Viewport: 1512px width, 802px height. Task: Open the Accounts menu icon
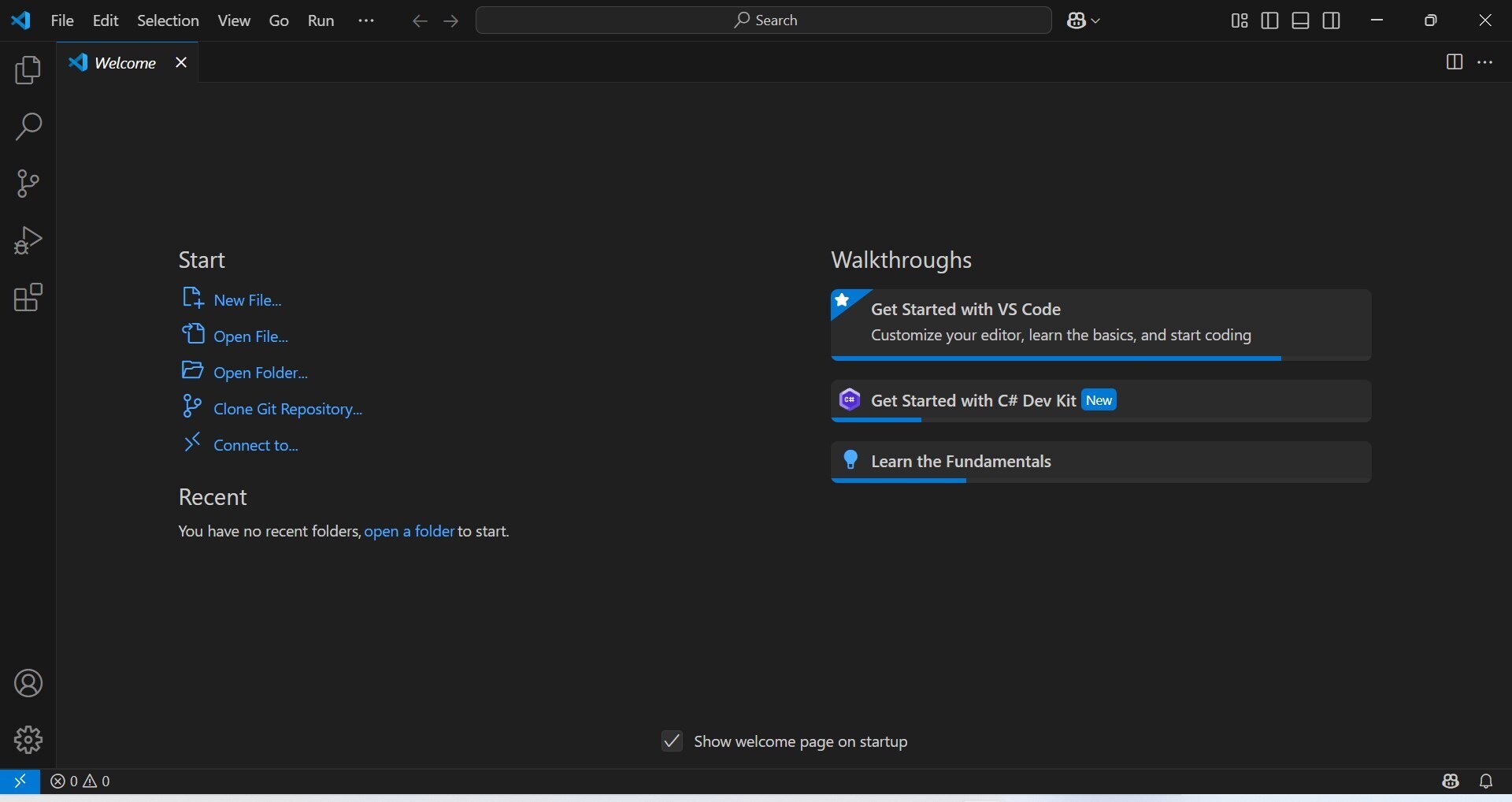click(x=28, y=683)
